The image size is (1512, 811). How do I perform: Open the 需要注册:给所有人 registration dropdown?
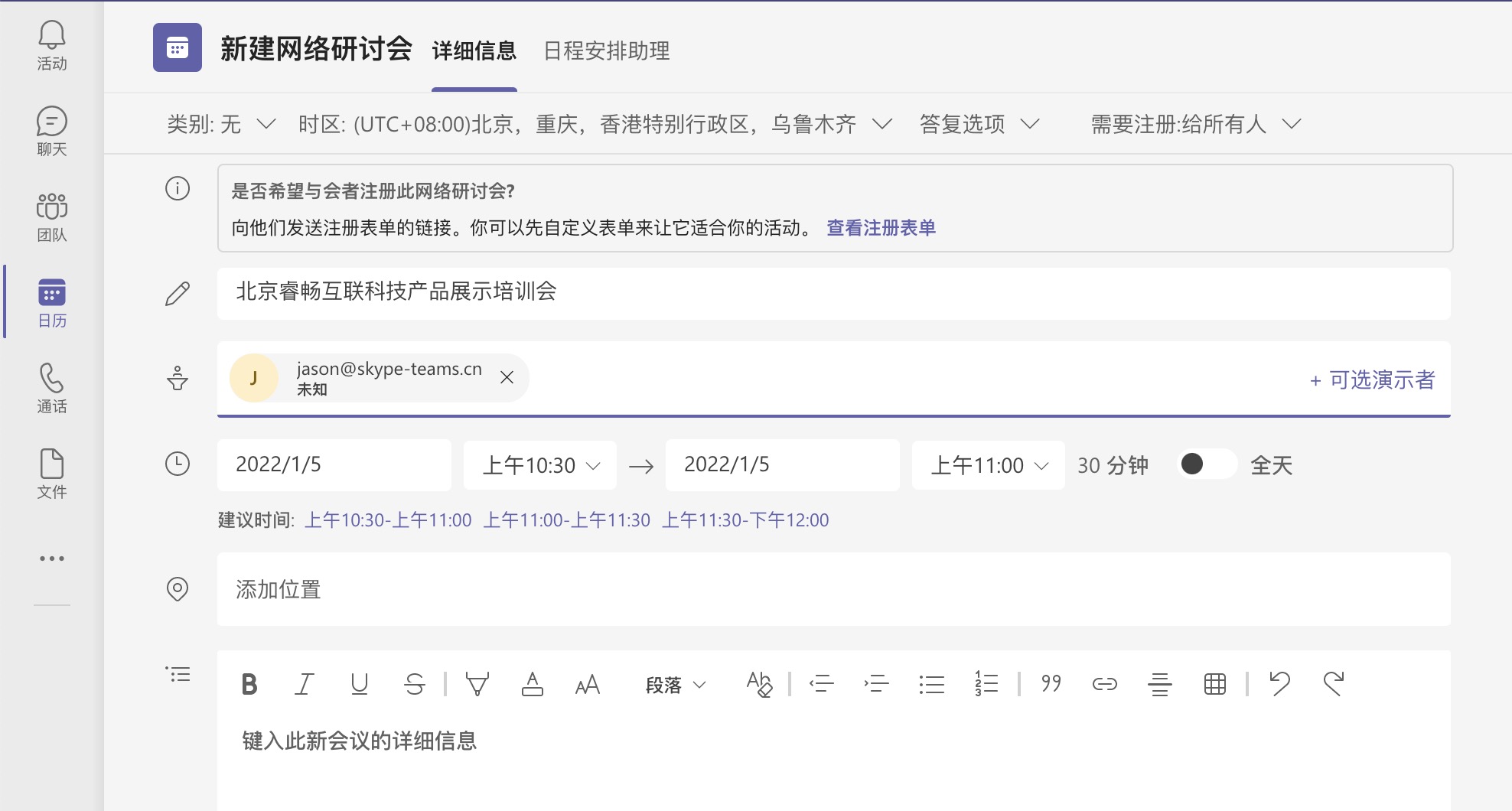[x=1196, y=124]
